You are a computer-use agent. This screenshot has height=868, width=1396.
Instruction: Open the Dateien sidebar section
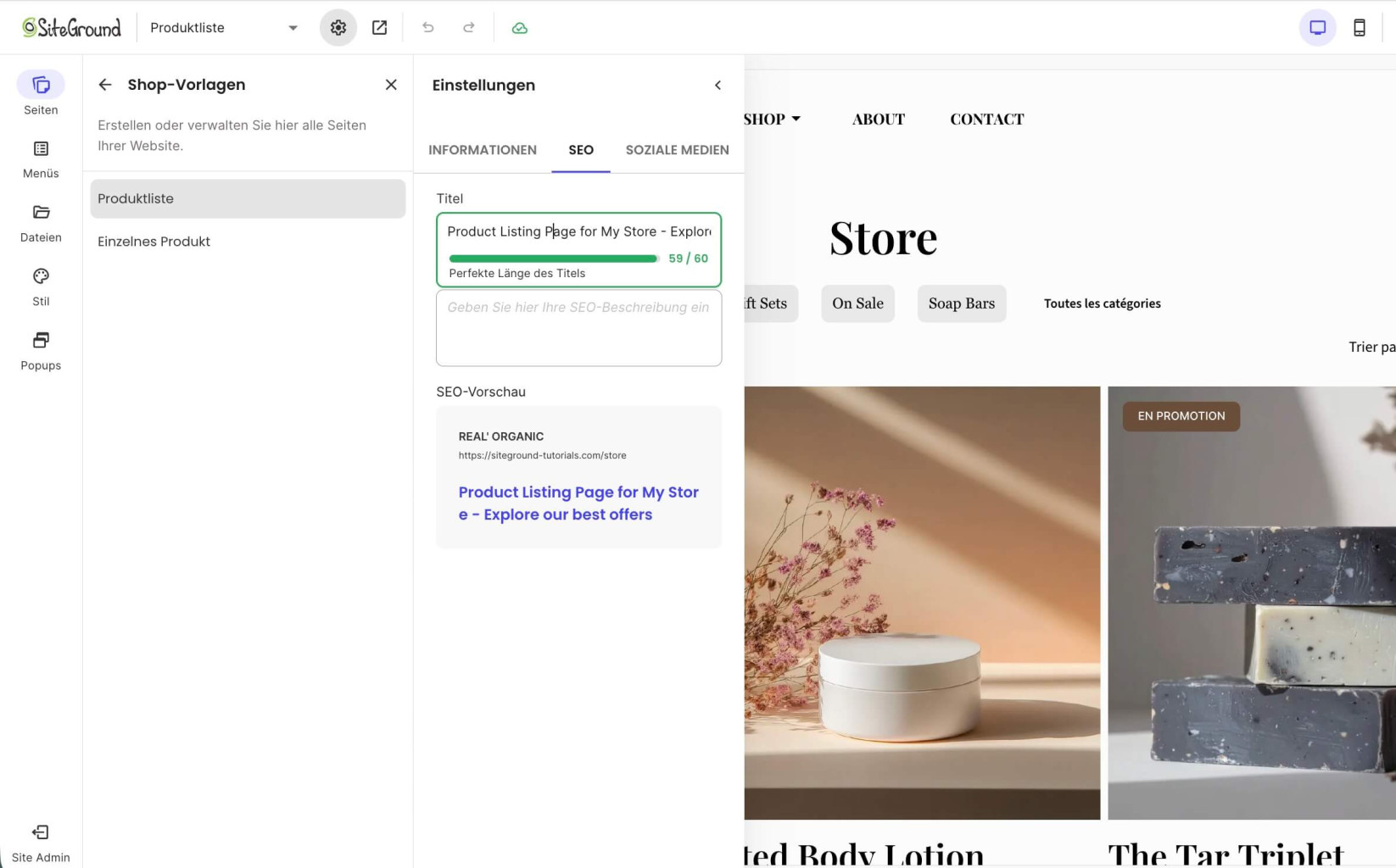[x=41, y=224]
